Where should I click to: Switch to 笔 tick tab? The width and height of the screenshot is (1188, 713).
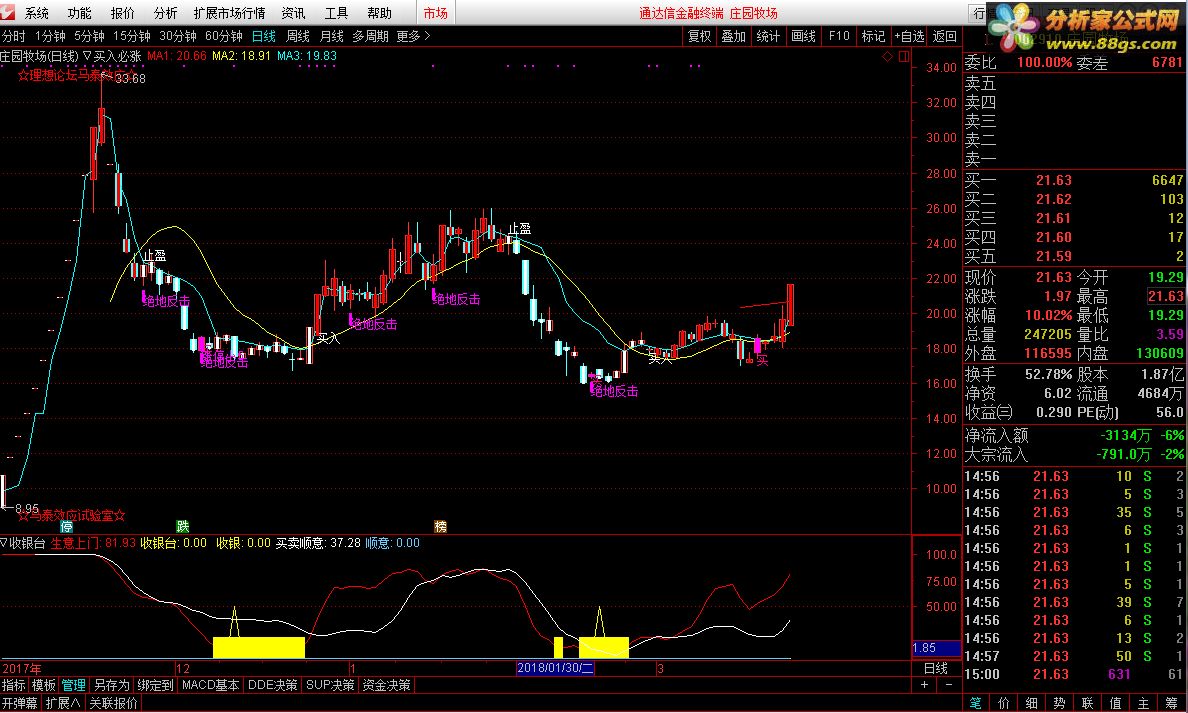click(x=976, y=703)
